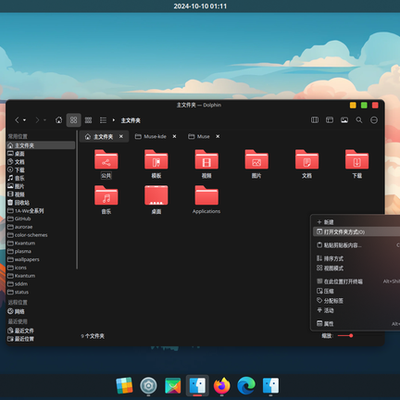Image resolution: width=400 pixels, height=400 pixels.
Task: Select the Applications folder
Action: pyautogui.click(x=206, y=200)
